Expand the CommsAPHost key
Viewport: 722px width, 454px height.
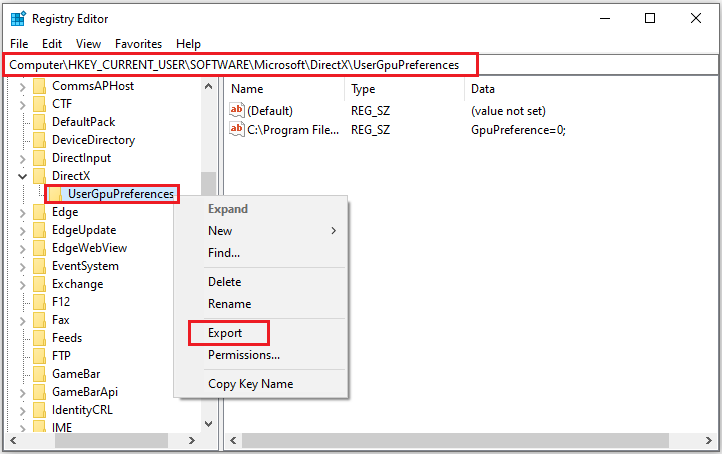point(23,87)
